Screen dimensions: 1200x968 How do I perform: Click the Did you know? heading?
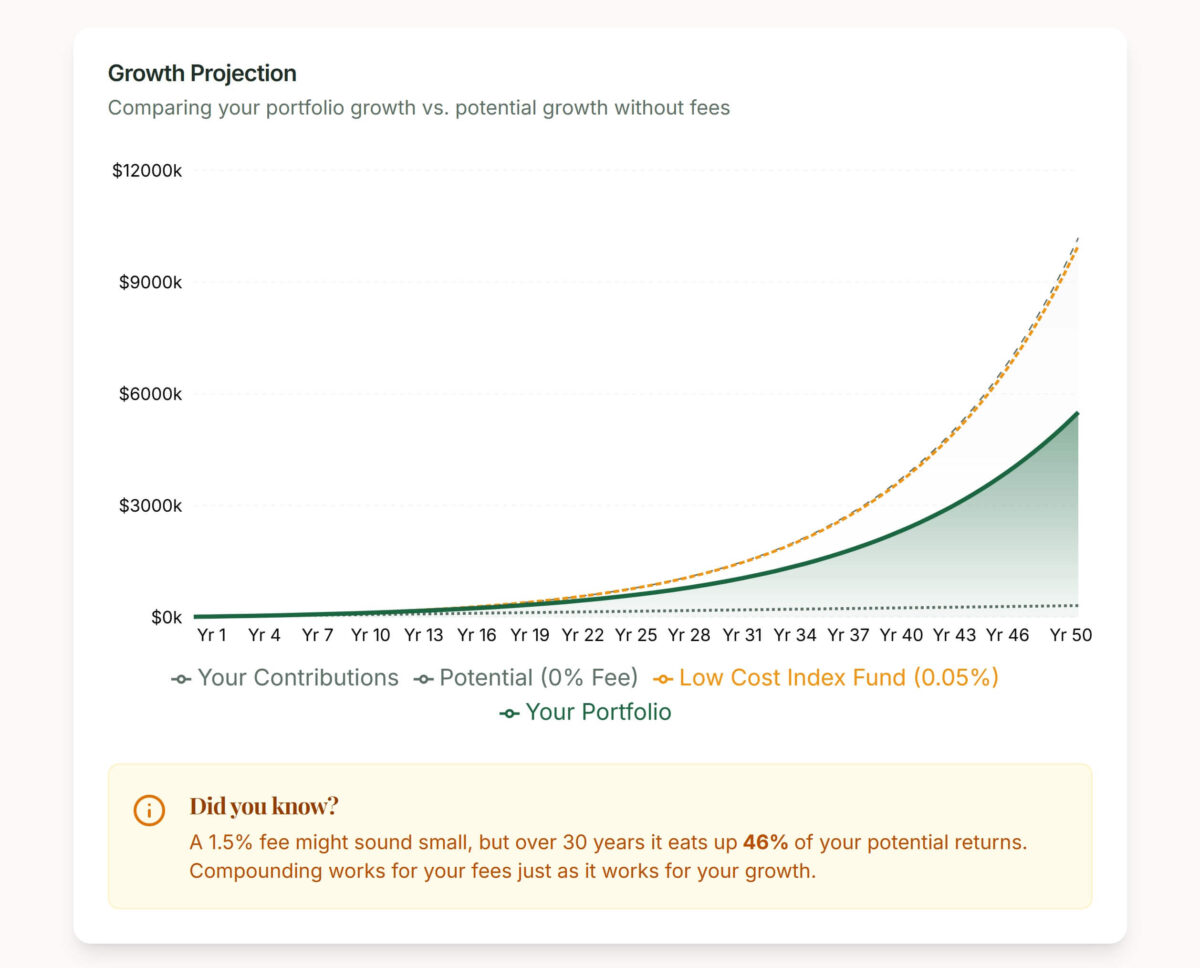click(x=264, y=806)
